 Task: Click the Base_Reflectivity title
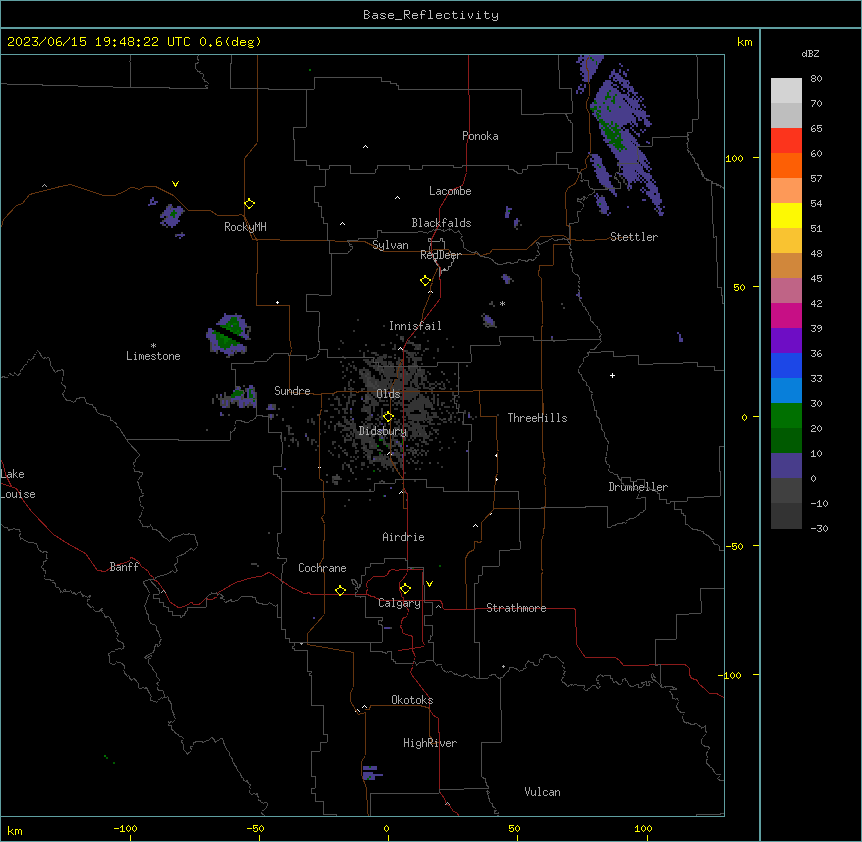click(x=431, y=15)
